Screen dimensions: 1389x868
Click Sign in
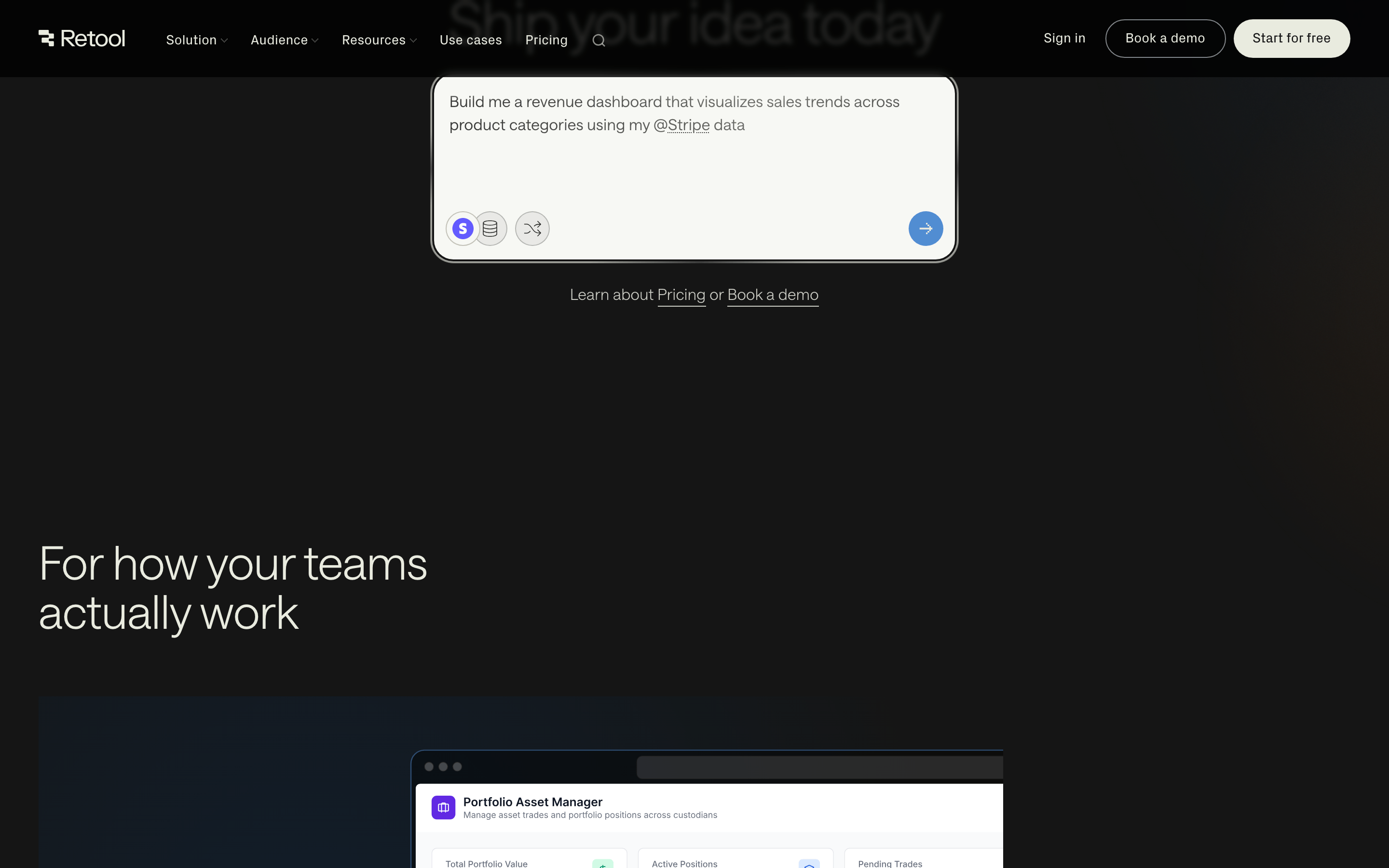tap(1064, 39)
